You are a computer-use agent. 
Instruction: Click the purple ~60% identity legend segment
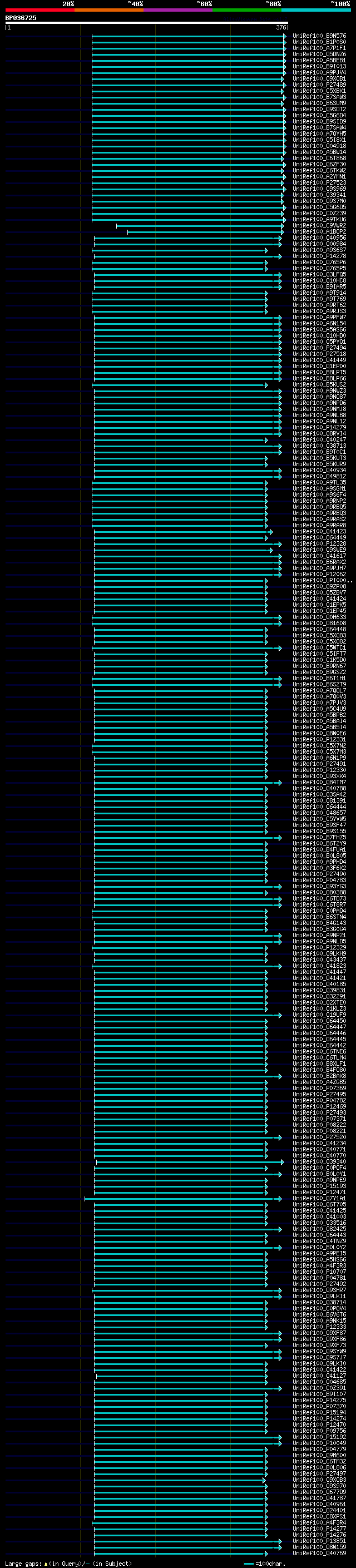(x=179, y=11)
